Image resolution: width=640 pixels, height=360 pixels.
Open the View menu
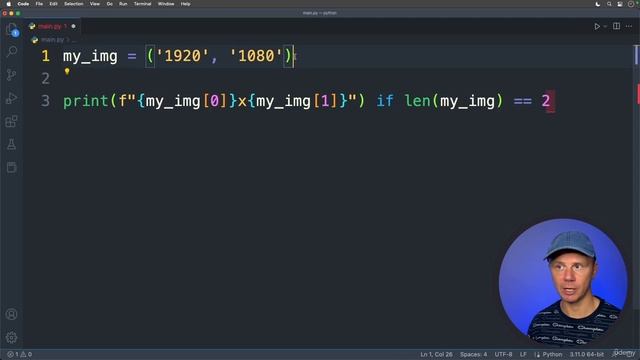click(95, 4)
